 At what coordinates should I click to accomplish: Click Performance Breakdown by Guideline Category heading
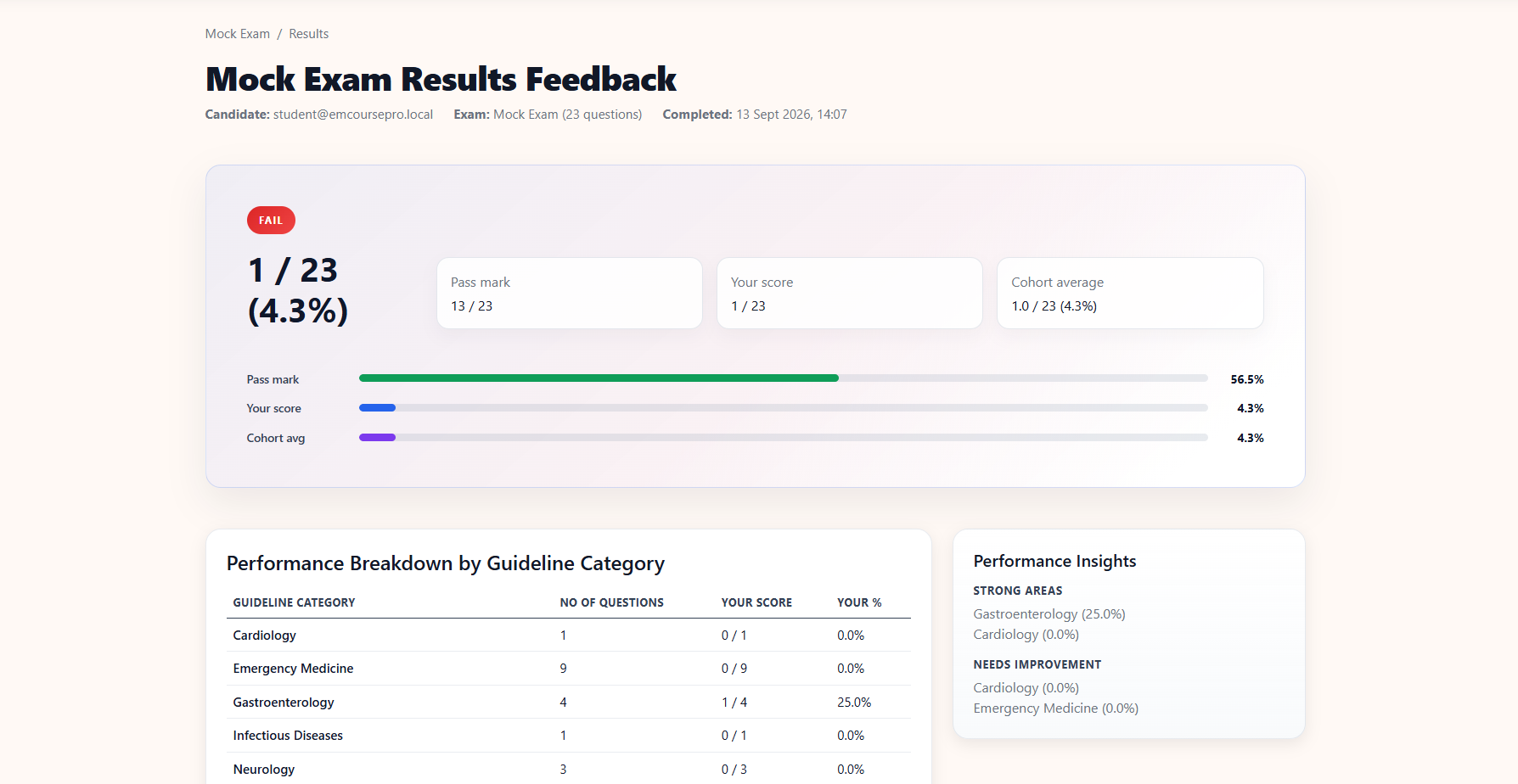pos(446,563)
